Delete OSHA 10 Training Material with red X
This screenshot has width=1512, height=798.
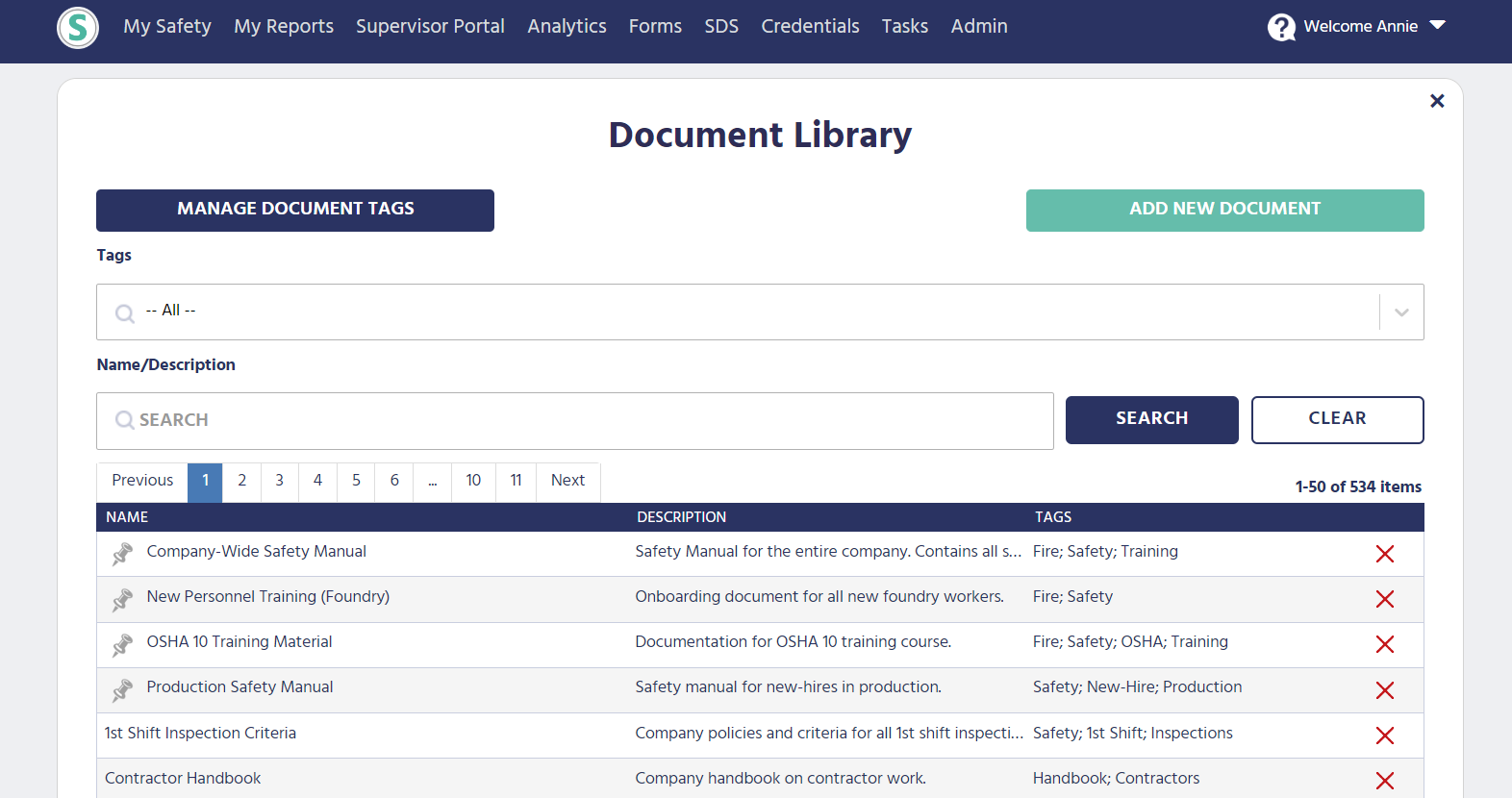tap(1385, 644)
